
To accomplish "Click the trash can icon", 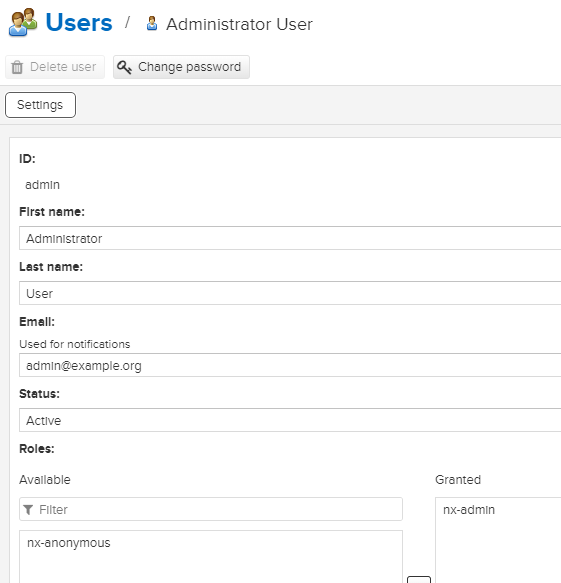I will [x=17, y=67].
